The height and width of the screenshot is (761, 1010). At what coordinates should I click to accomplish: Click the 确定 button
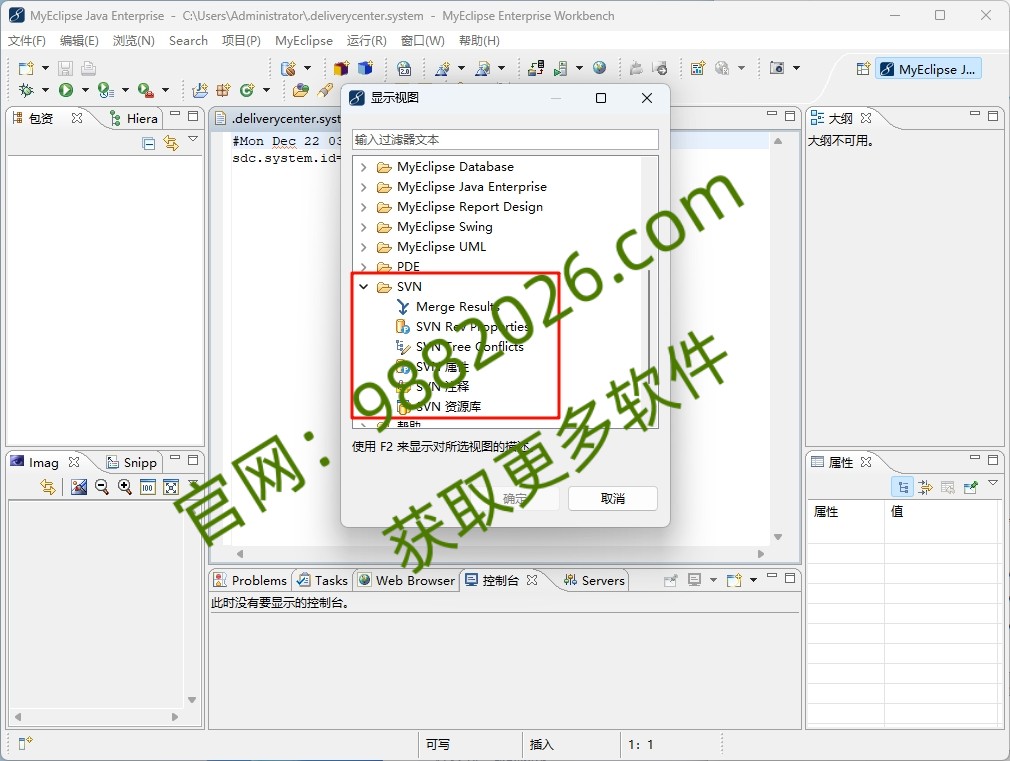pos(514,498)
